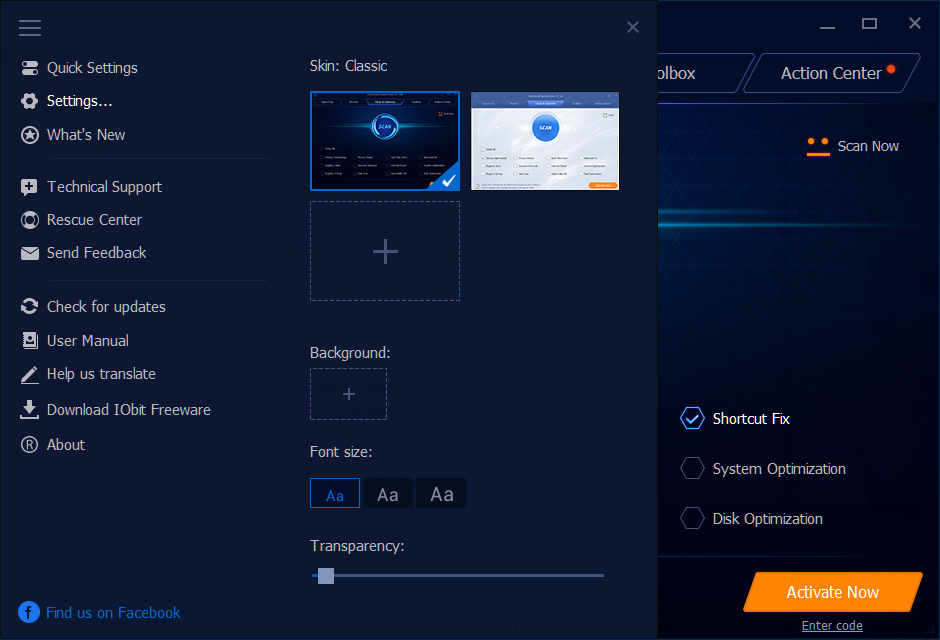The image size is (940, 640).
Task: Open Quick Settings toggle icon
Action: pyautogui.click(x=29, y=68)
